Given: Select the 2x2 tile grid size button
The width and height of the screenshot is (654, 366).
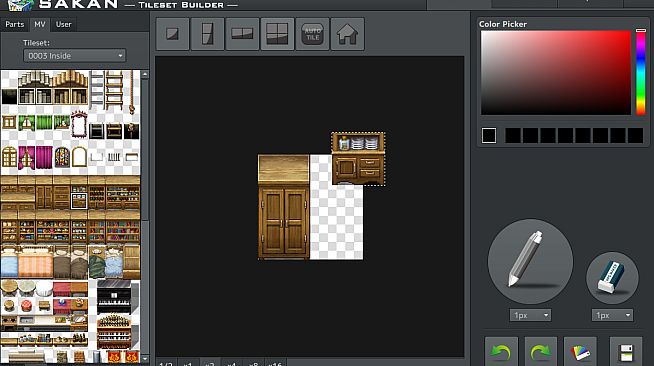Looking at the screenshot, I should (277, 34).
